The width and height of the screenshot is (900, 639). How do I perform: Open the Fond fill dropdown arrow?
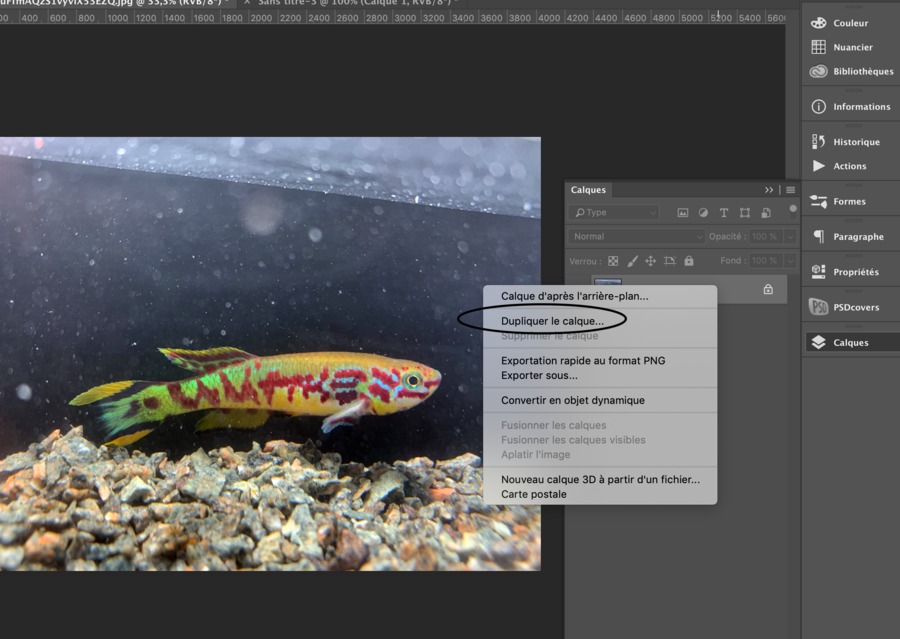coord(790,261)
